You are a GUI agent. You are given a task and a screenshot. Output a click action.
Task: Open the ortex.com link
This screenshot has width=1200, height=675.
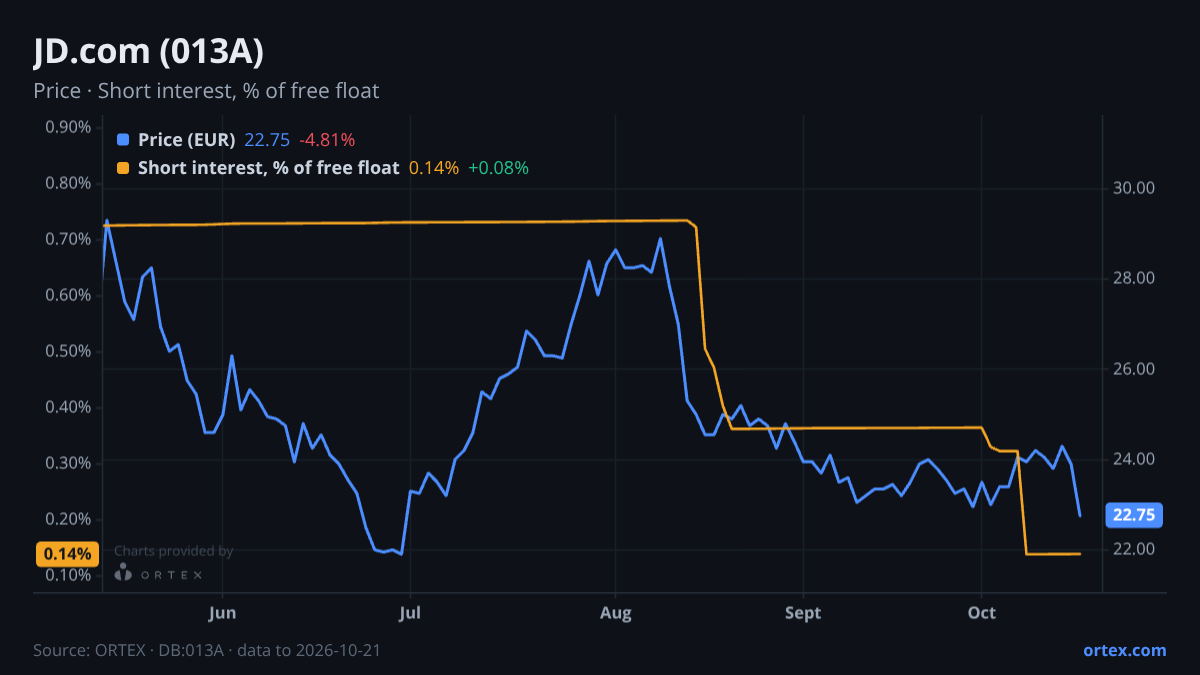point(1124,650)
